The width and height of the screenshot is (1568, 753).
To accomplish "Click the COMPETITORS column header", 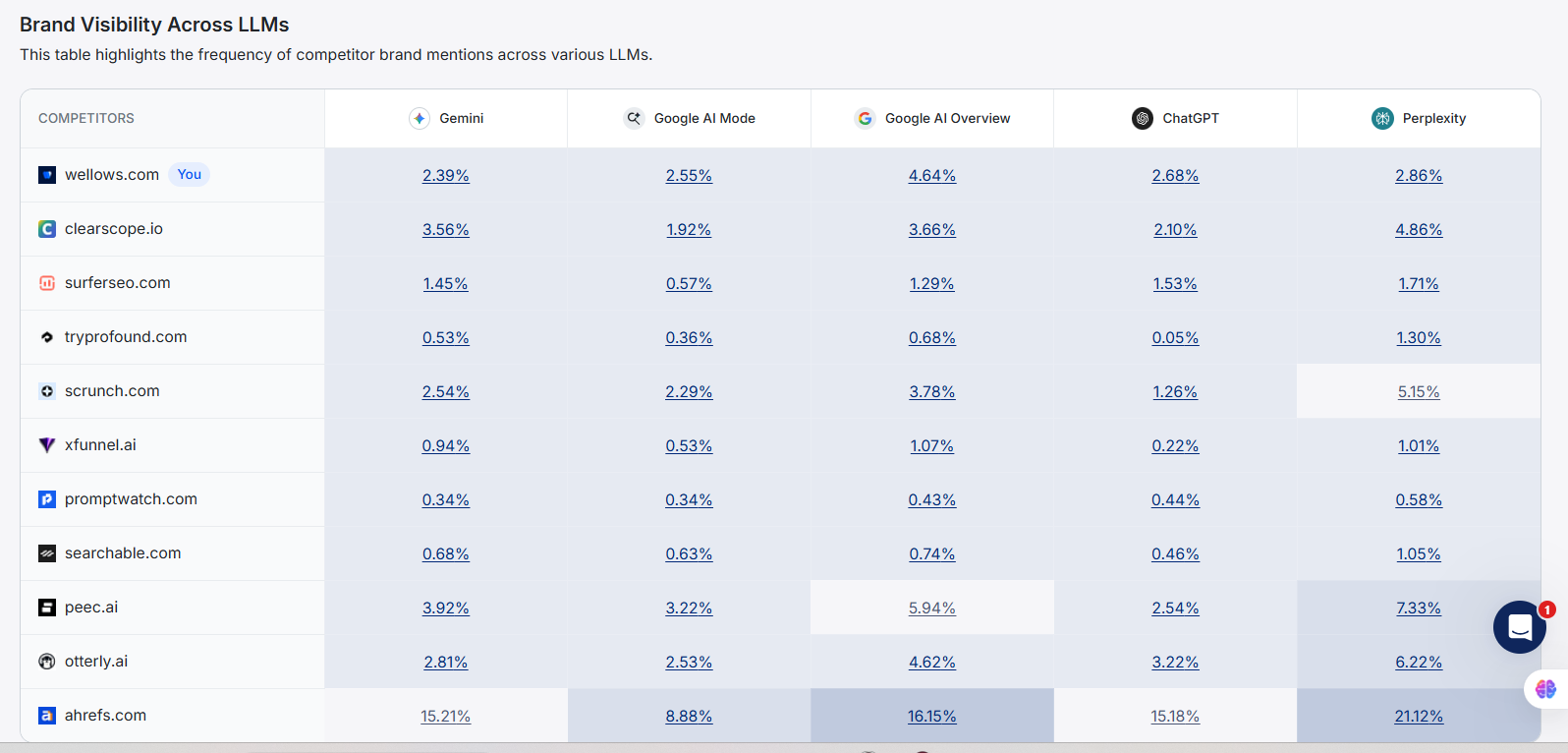I will click(86, 118).
